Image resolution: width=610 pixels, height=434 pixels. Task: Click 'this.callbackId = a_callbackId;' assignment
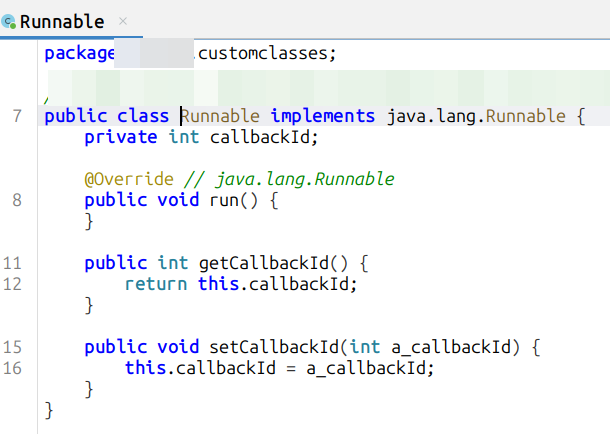point(279,368)
